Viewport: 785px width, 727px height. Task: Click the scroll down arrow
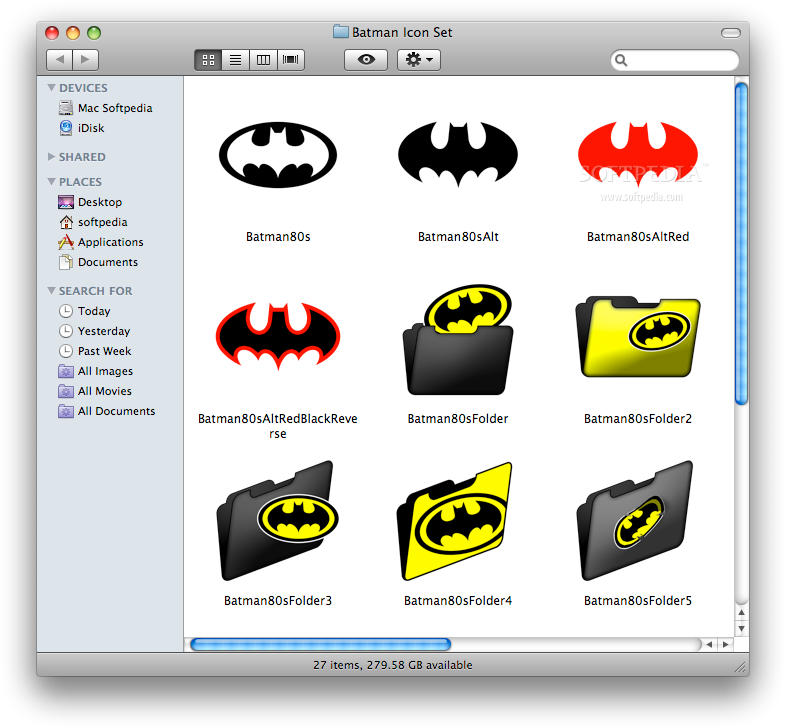point(741,628)
